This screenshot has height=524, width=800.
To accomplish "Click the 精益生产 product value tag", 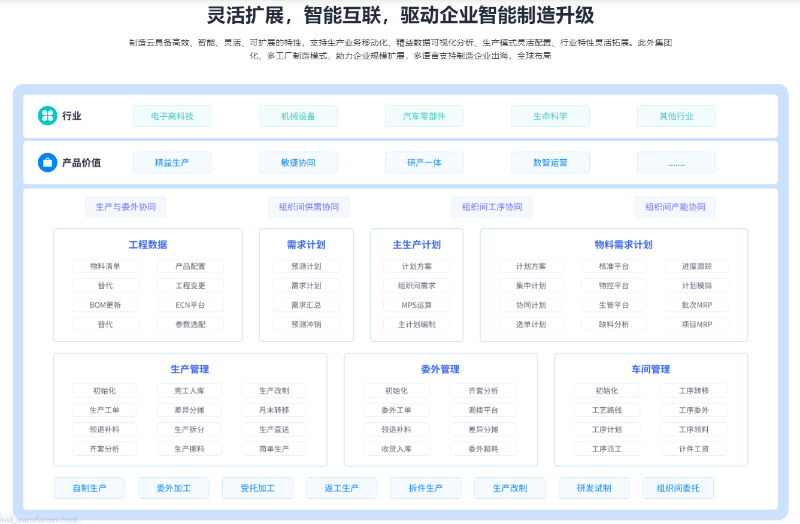I will point(172,163).
